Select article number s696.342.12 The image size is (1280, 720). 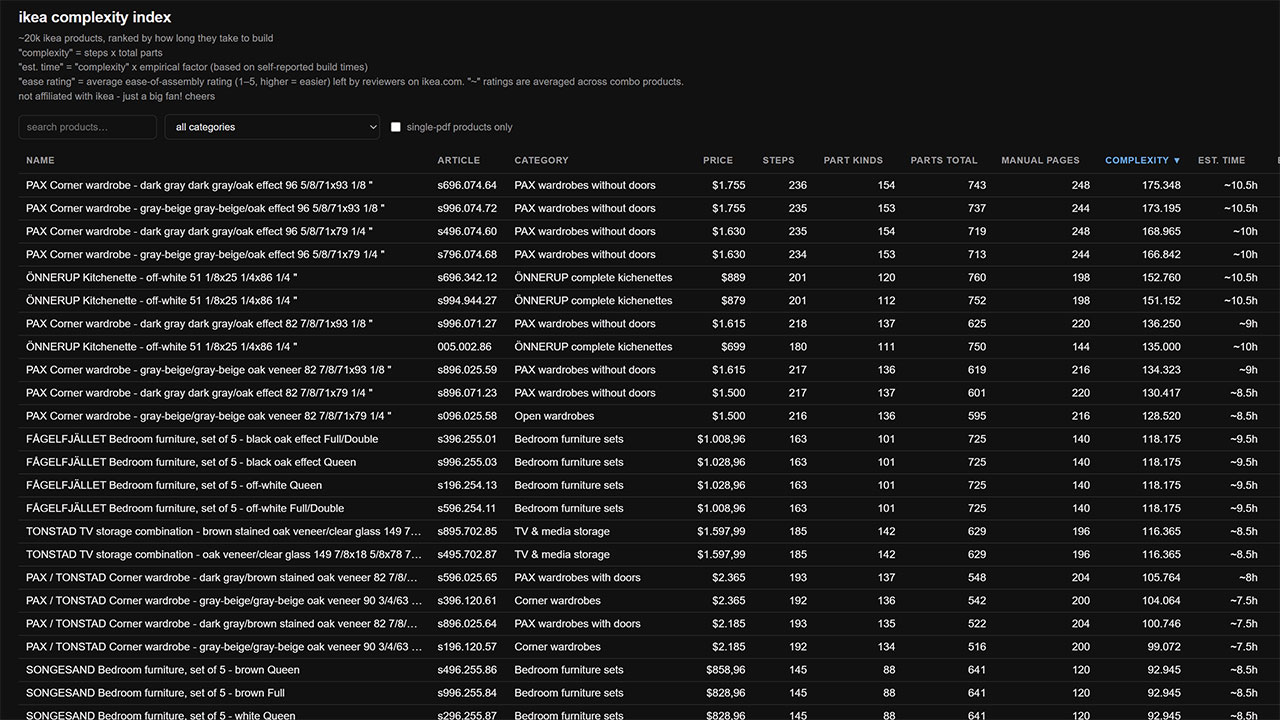coord(467,277)
